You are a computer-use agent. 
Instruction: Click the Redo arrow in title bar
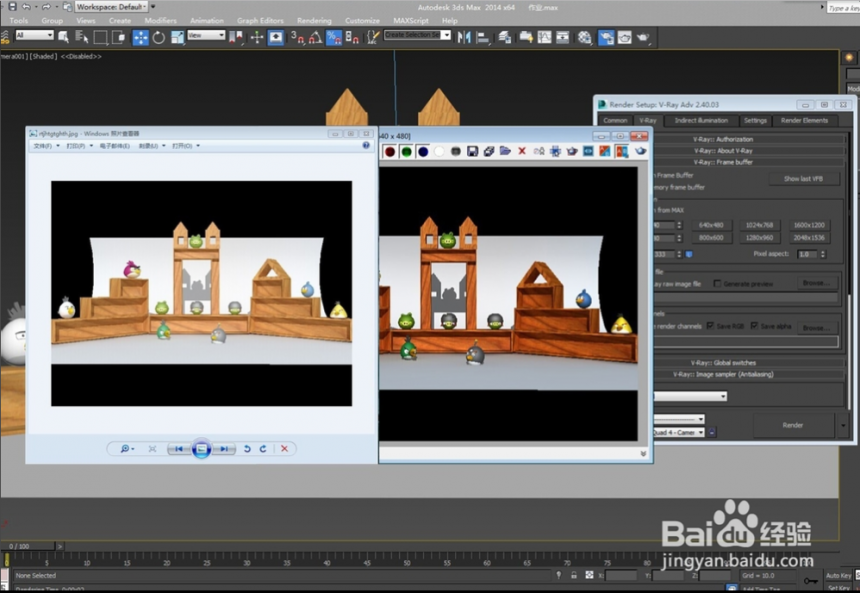pos(46,7)
